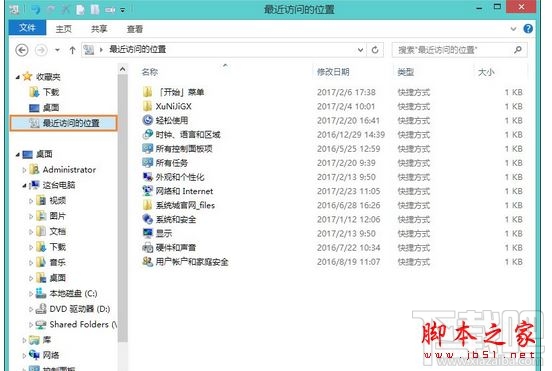Click the date 2017/2/23 11:05
Image resolution: width=552 pixels, height=371 pixels.
pos(349,191)
